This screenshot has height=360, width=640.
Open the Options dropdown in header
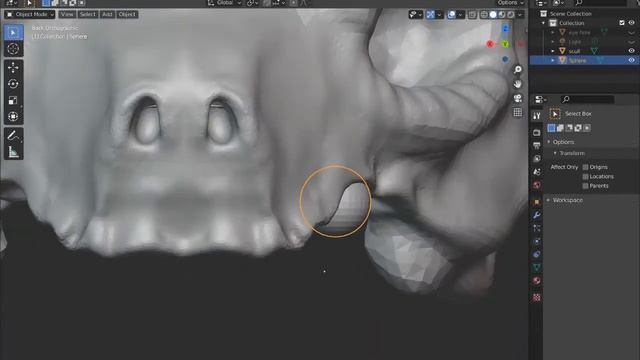pos(510,3)
